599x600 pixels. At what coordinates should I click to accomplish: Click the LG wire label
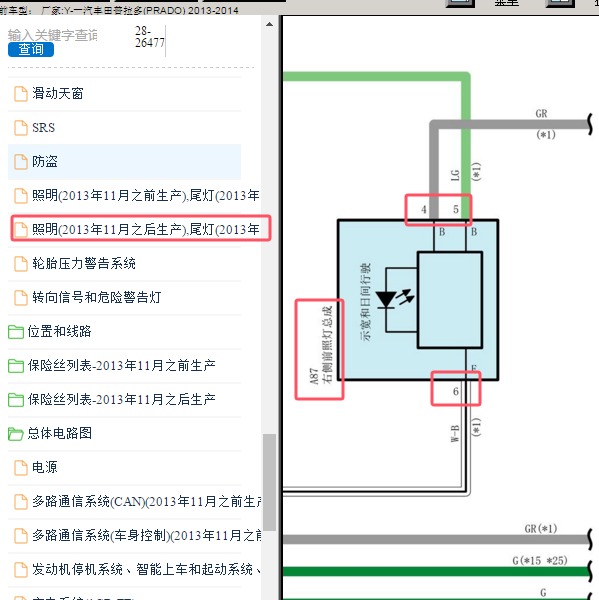pos(455,175)
